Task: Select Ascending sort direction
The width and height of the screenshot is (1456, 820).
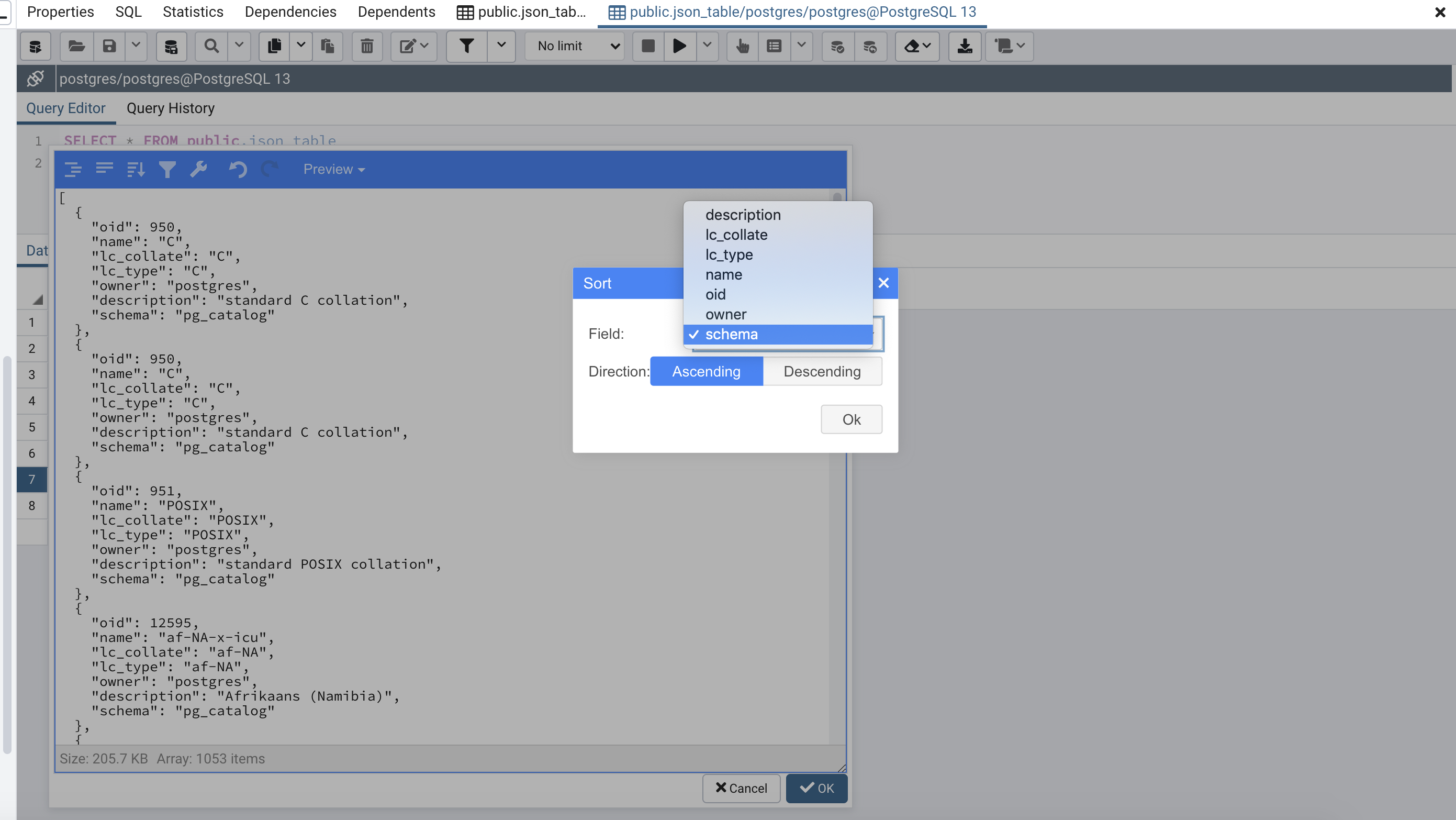Action: tap(706, 371)
